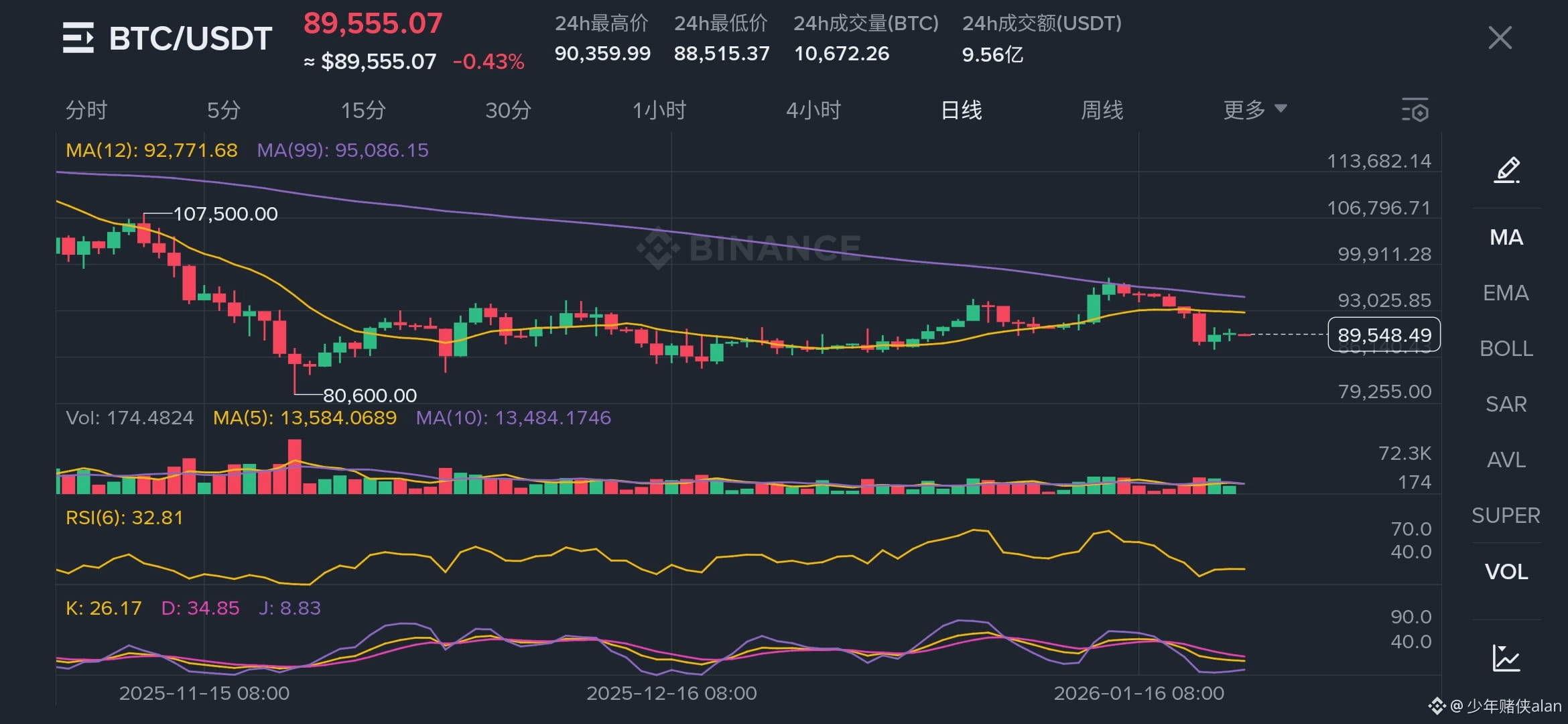Close the chart with the X icon
This screenshot has height=724, width=1568.
pyautogui.click(x=1500, y=38)
